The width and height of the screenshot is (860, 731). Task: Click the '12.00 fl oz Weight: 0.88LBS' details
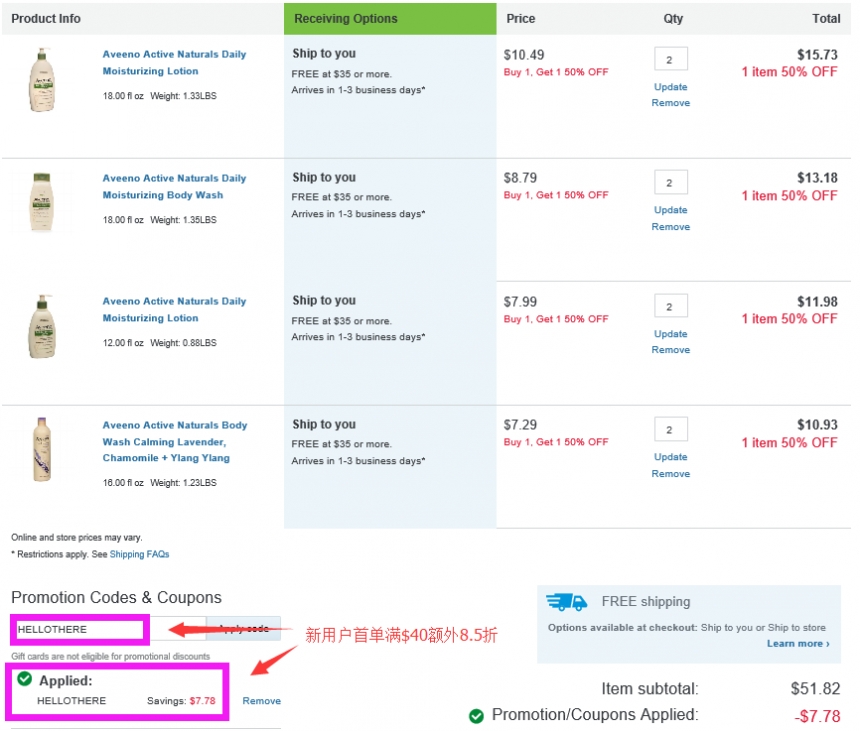160,343
